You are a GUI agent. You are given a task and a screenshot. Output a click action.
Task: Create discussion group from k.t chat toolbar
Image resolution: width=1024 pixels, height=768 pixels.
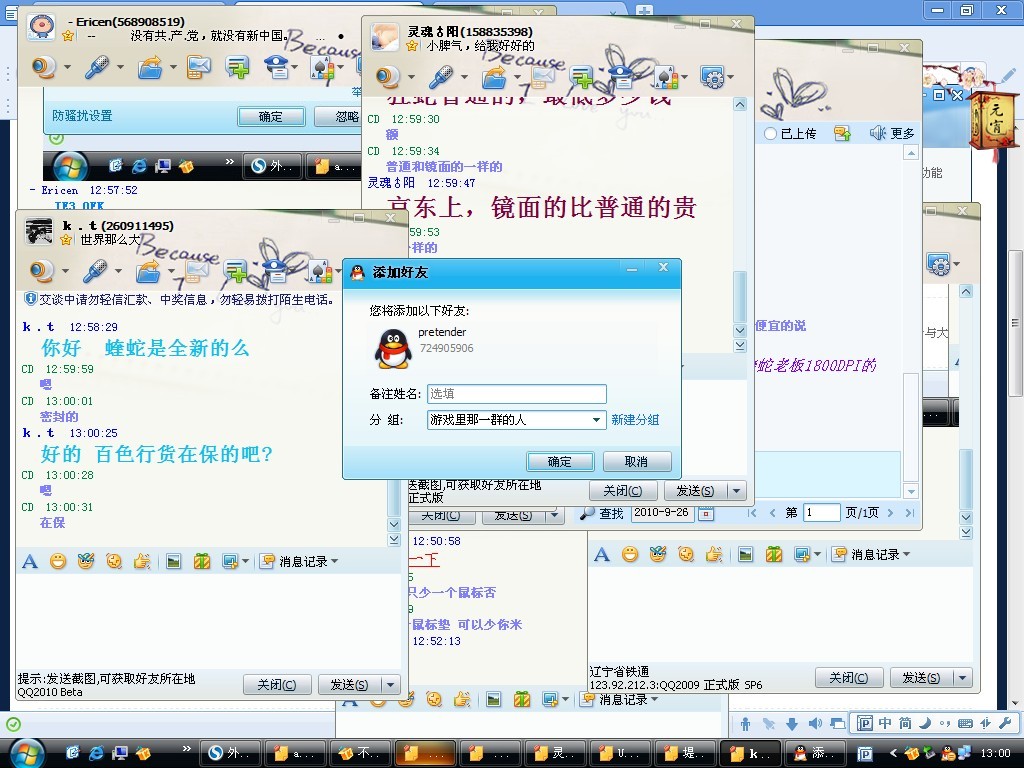pos(235,270)
